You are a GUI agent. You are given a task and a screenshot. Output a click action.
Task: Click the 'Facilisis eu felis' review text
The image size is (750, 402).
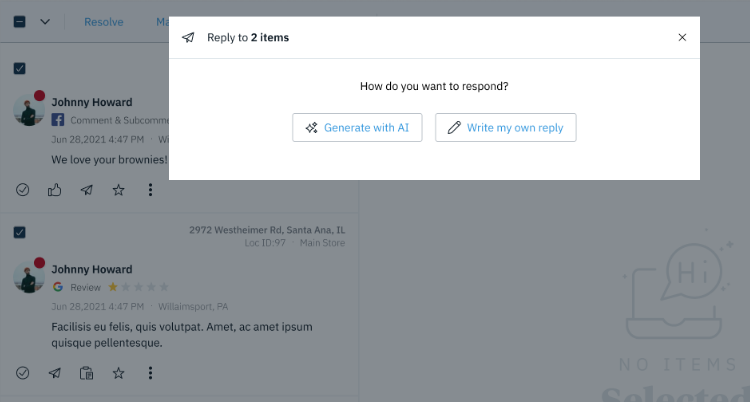[182, 335]
